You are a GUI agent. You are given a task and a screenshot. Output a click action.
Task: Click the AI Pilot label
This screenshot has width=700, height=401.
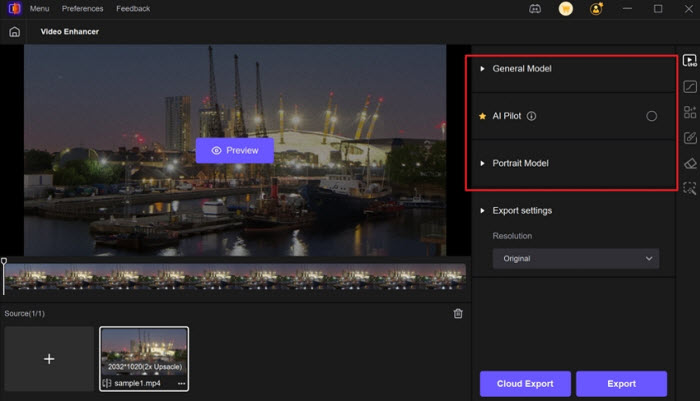pos(507,116)
